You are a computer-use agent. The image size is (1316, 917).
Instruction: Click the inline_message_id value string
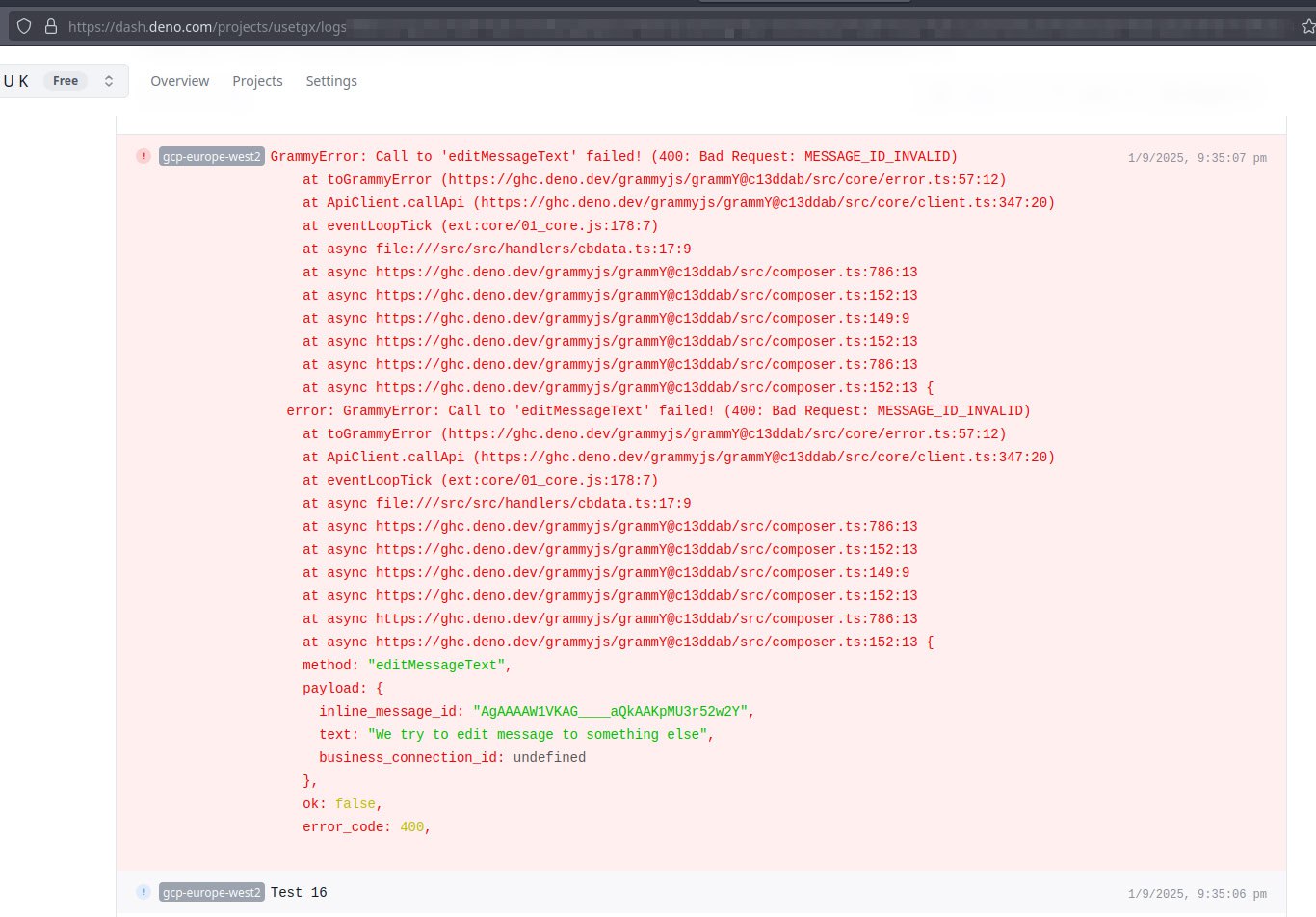tap(610, 711)
